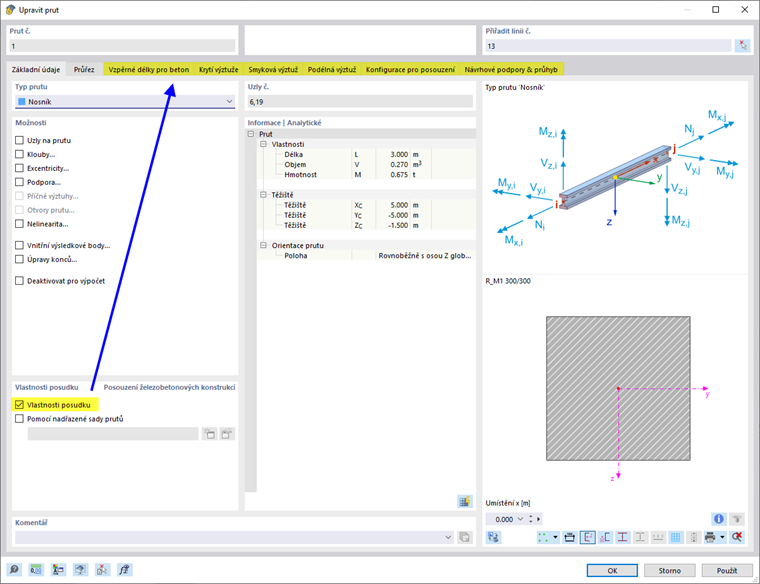Click the grey vertical ruler icon
This screenshot has height=584, width=760.
693,537
